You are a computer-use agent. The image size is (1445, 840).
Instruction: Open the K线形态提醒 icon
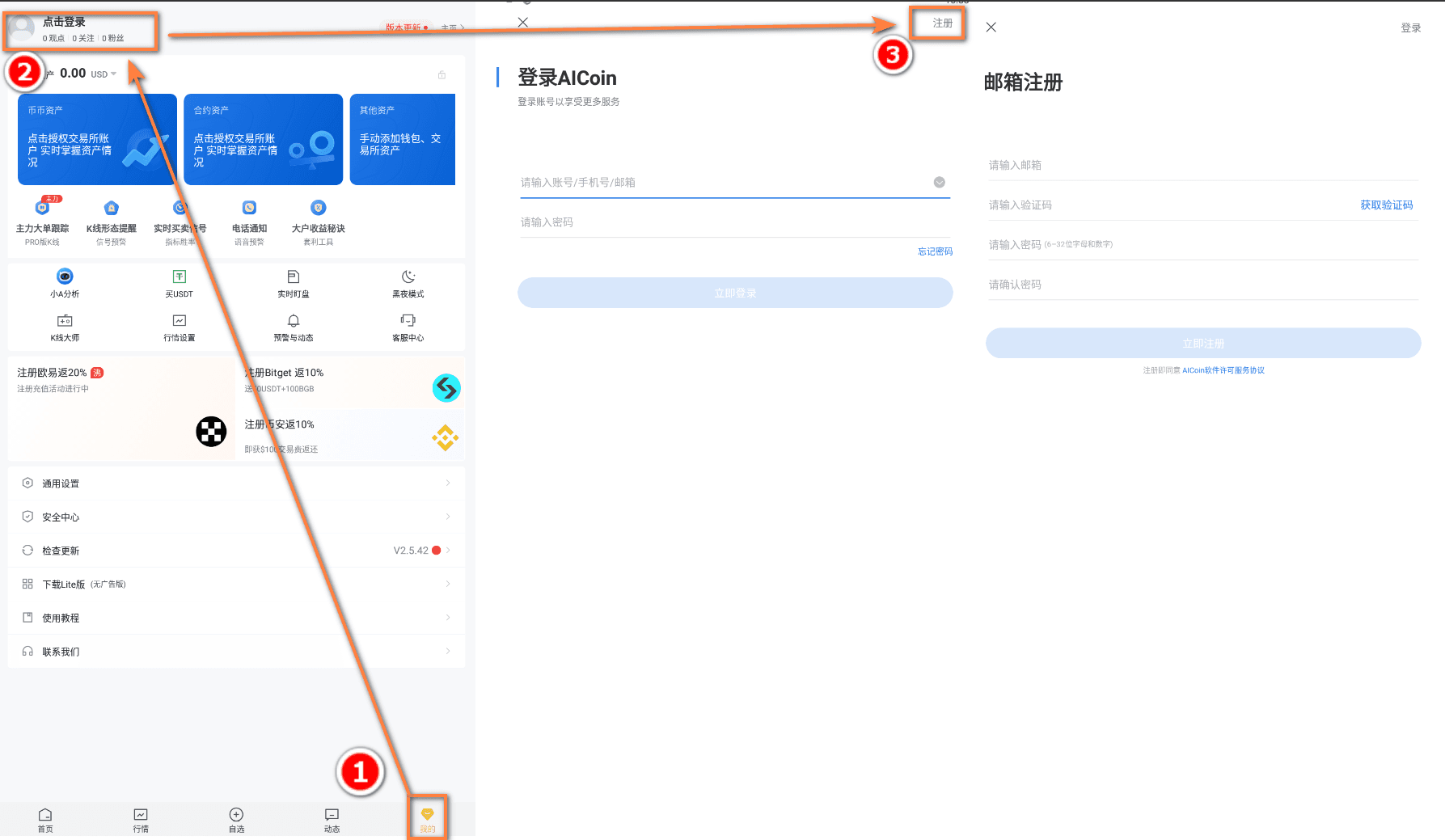pyautogui.click(x=112, y=208)
